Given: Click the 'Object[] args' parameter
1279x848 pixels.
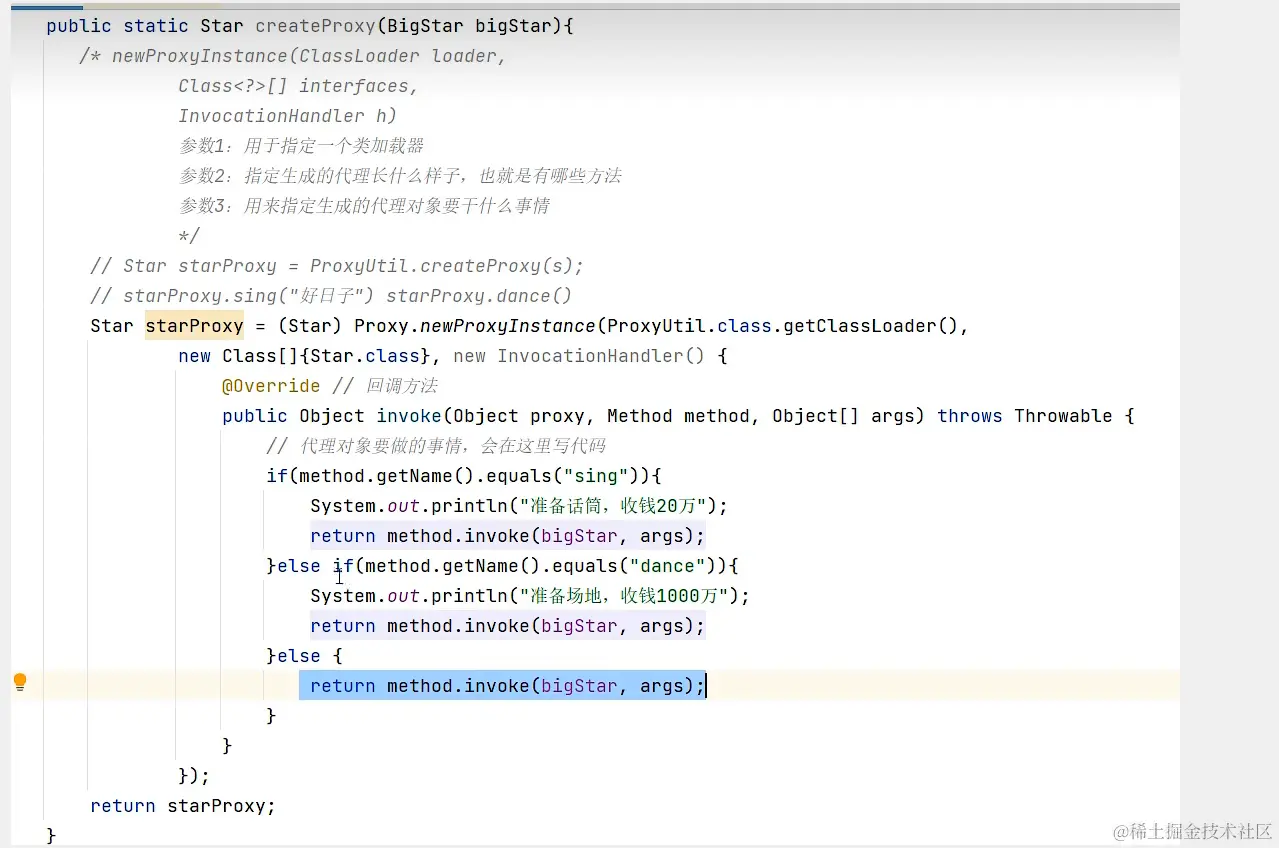Looking at the screenshot, I should tap(844, 416).
